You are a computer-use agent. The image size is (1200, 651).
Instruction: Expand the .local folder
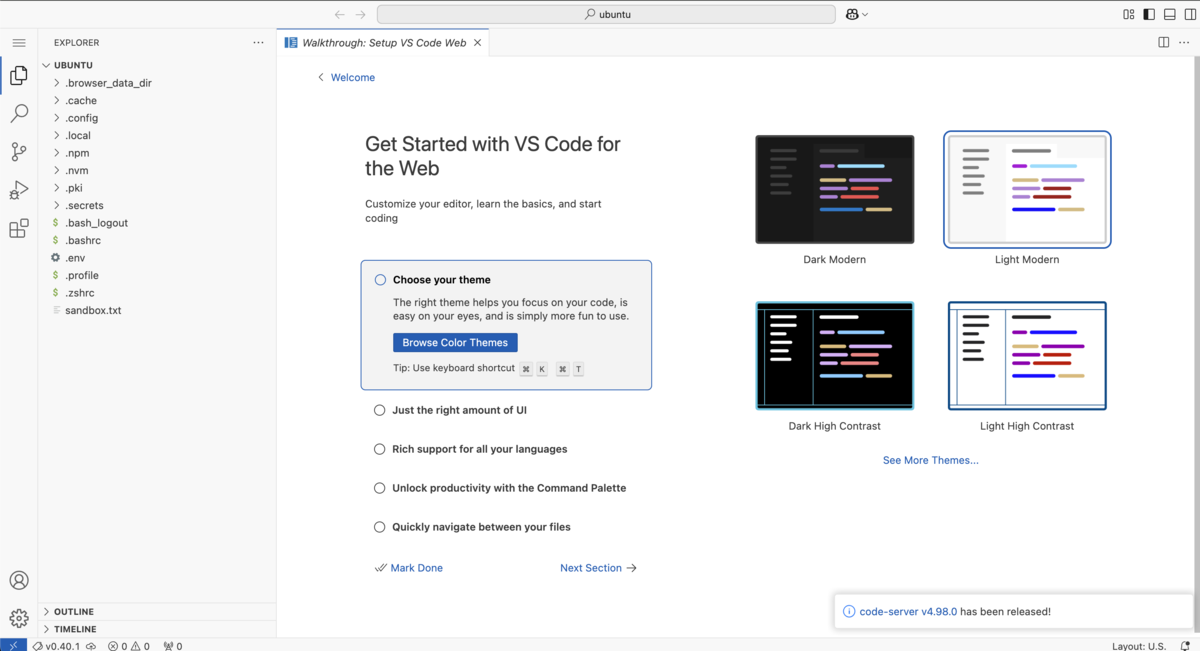57,135
